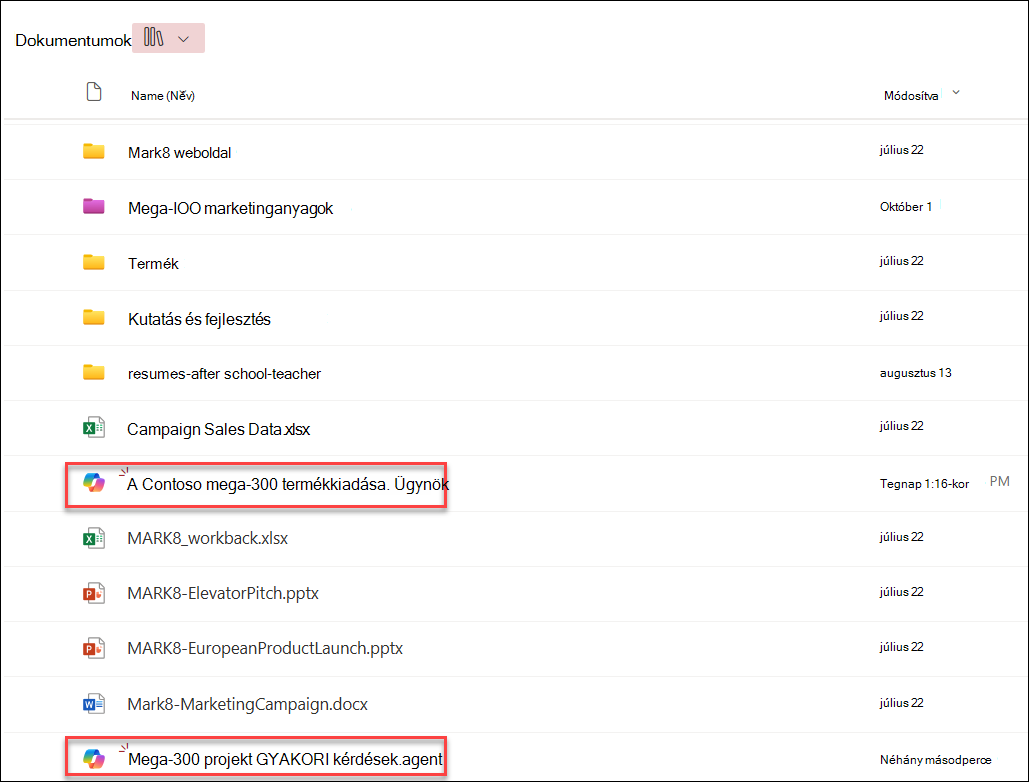Click the PowerPoint icon for MARK8-ElevatorPitch
Image resolution: width=1029 pixels, height=782 pixels.
pyautogui.click(x=94, y=593)
